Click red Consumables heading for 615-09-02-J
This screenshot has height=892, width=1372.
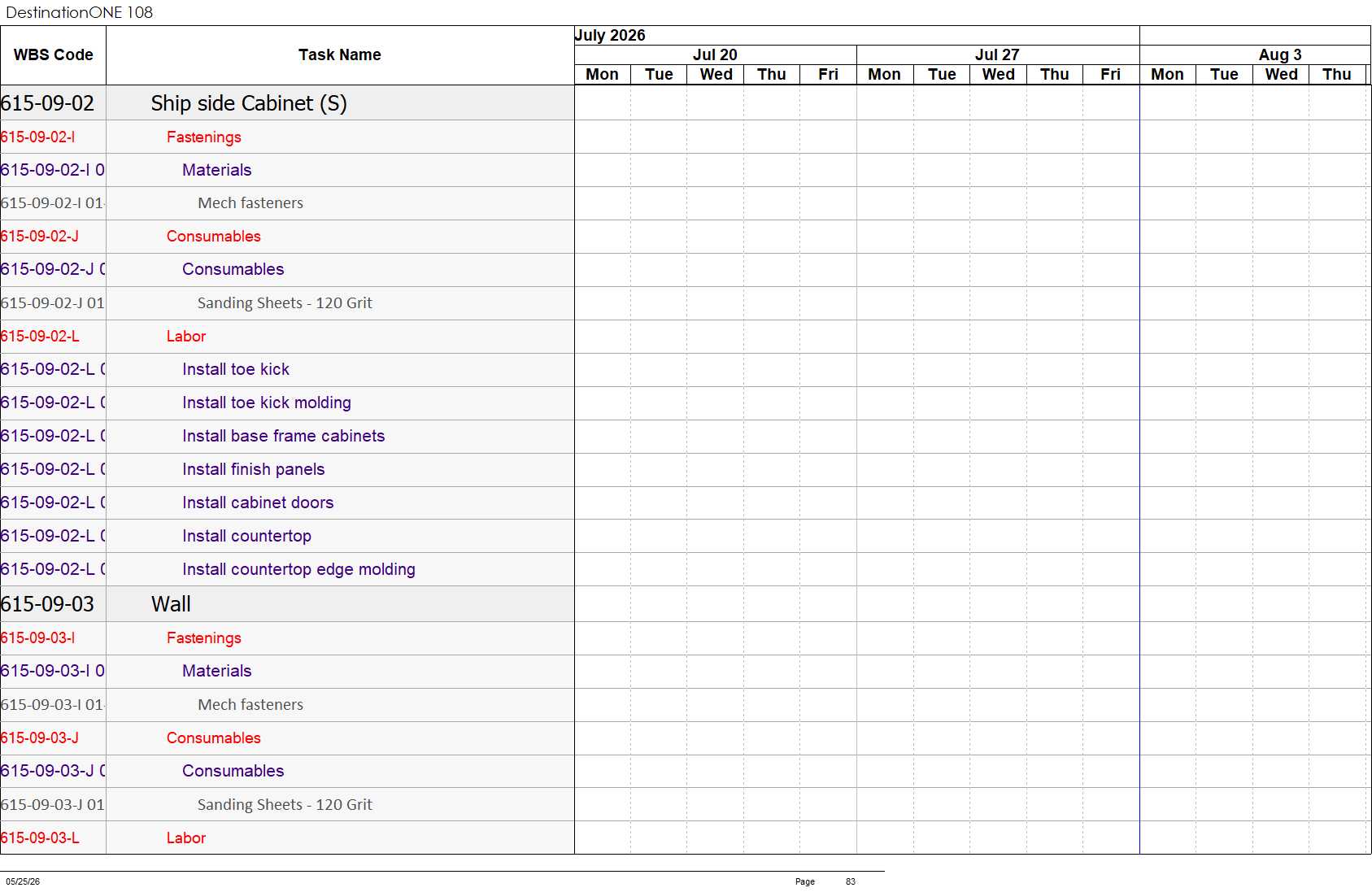pyautogui.click(x=213, y=236)
